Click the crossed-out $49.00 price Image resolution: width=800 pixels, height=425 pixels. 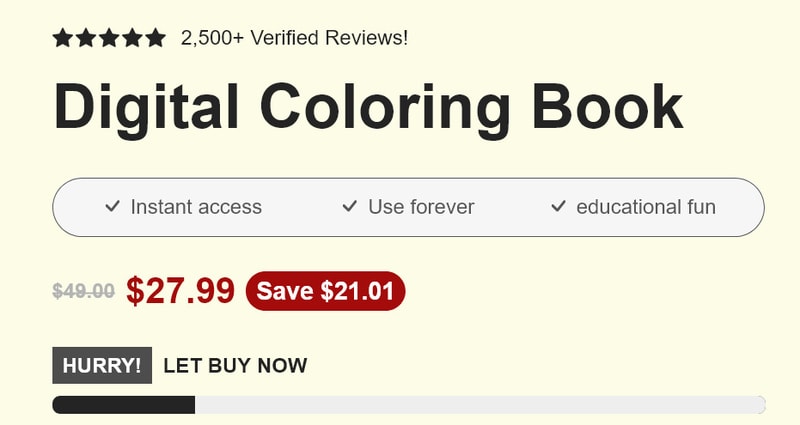tap(84, 291)
